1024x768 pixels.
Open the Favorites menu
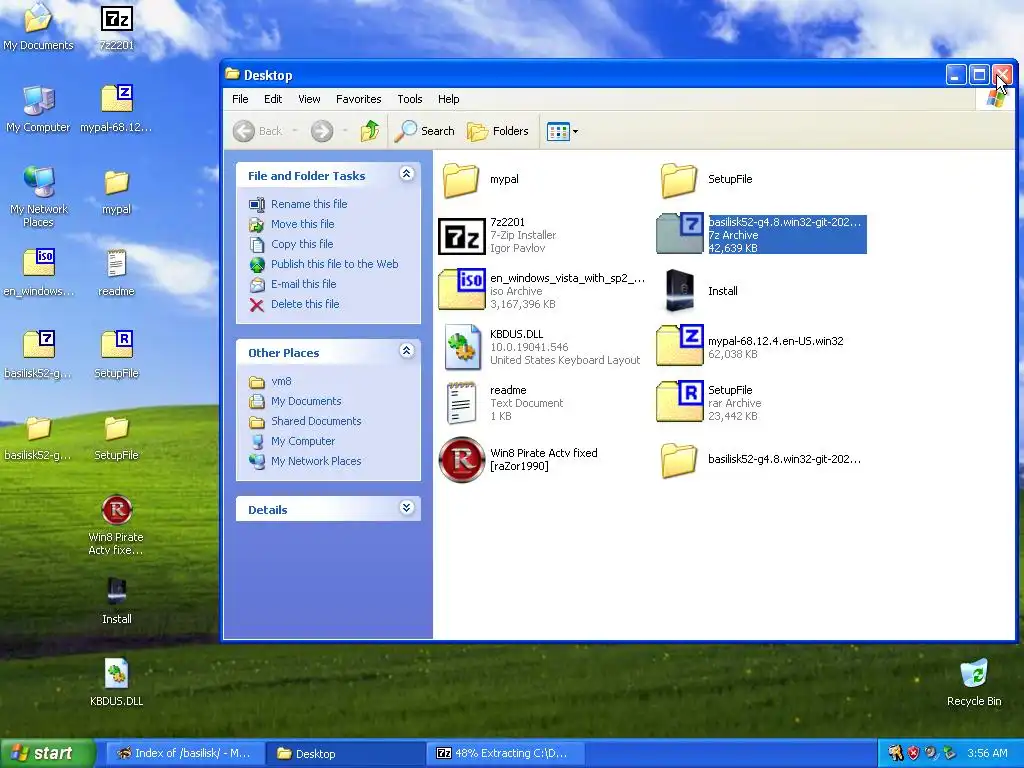(359, 99)
